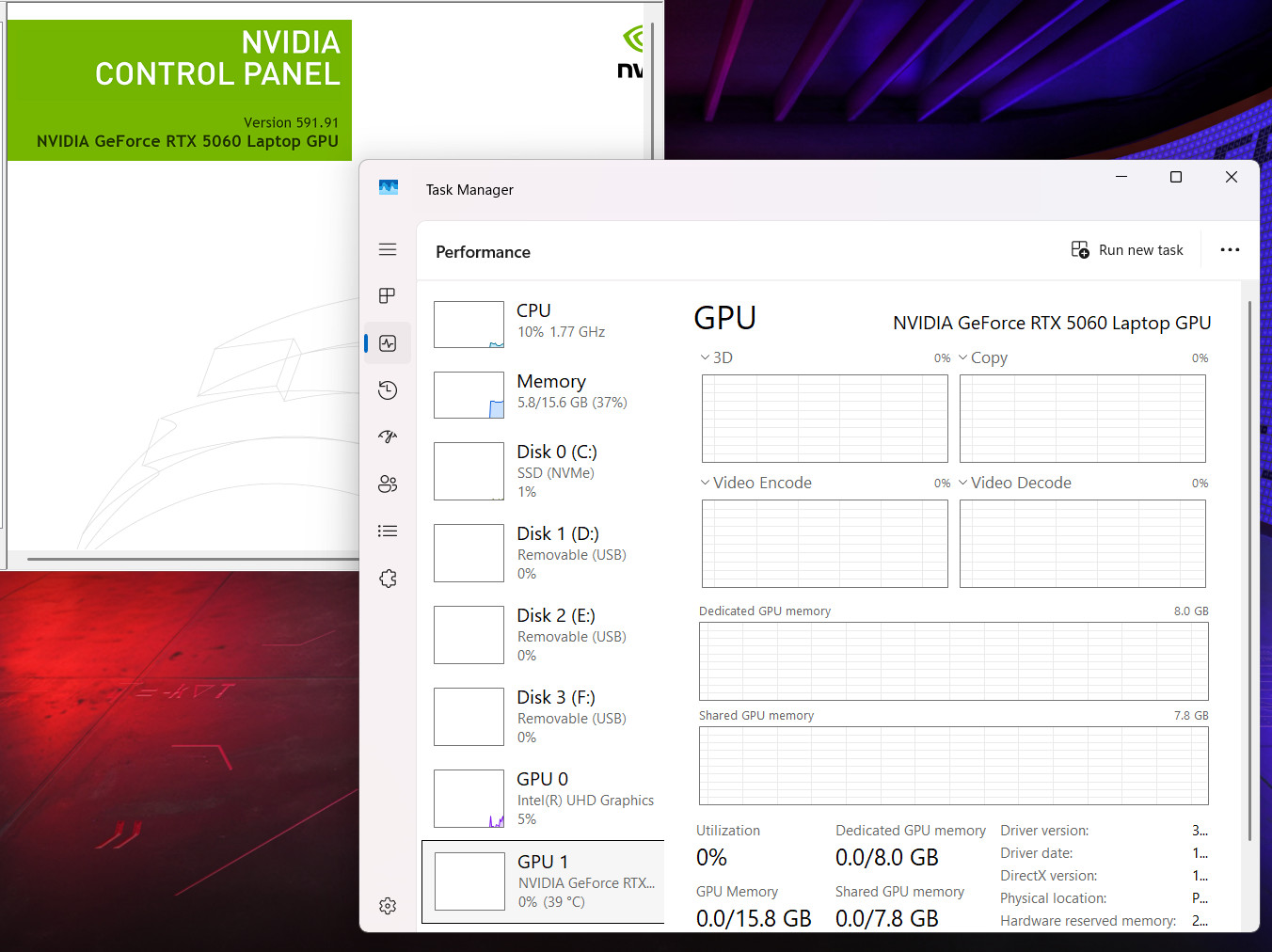The width and height of the screenshot is (1272, 952).
Task: Click the Performance page heading
Action: point(483,252)
